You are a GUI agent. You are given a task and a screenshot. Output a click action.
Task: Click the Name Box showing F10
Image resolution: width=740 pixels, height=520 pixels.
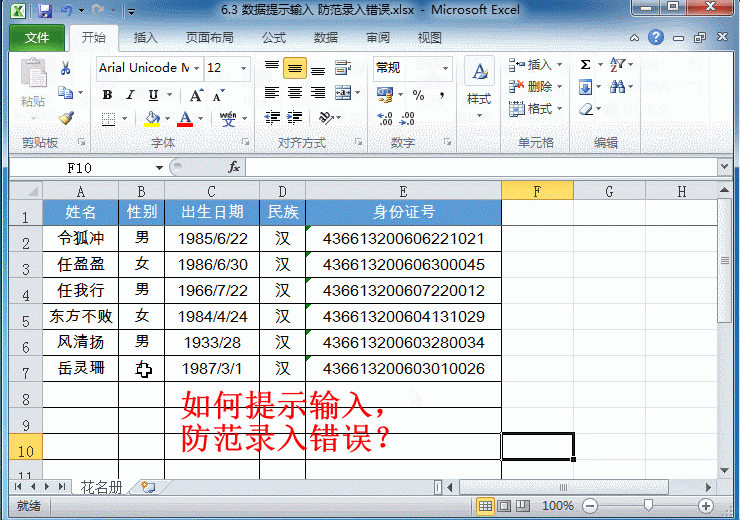[x=80, y=167]
